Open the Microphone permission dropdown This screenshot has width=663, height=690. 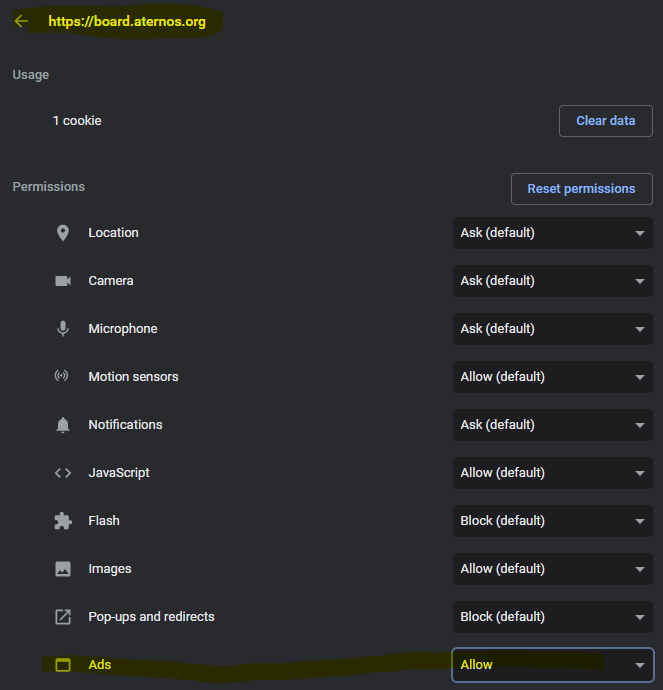pyautogui.click(x=553, y=329)
